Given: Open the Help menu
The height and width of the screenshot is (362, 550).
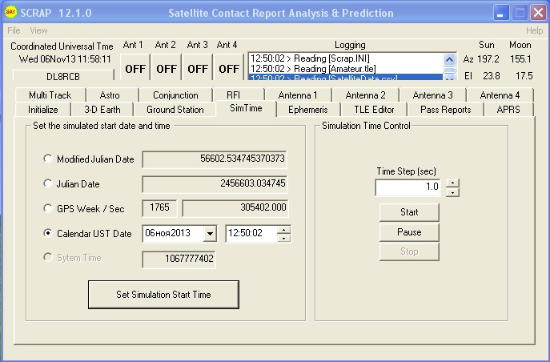Looking at the screenshot, I should (x=534, y=31).
